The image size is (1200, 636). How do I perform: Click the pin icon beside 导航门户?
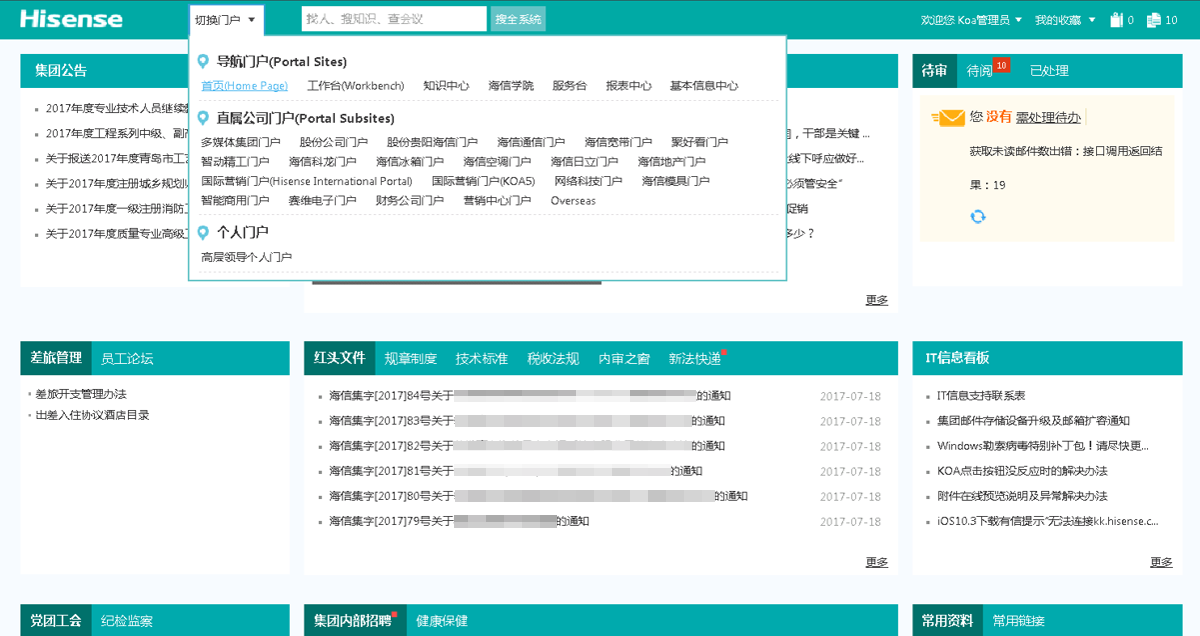point(203,61)
